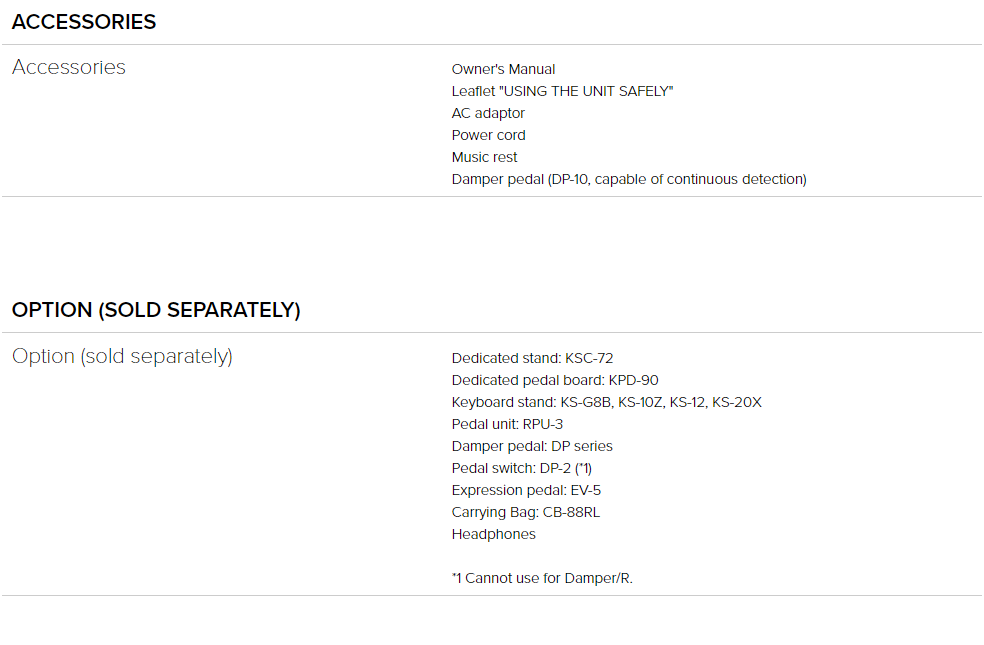Screen dimensions: 984x645
Task: Click the Damper pedal DP-10 line
Action: coord(629,179)
